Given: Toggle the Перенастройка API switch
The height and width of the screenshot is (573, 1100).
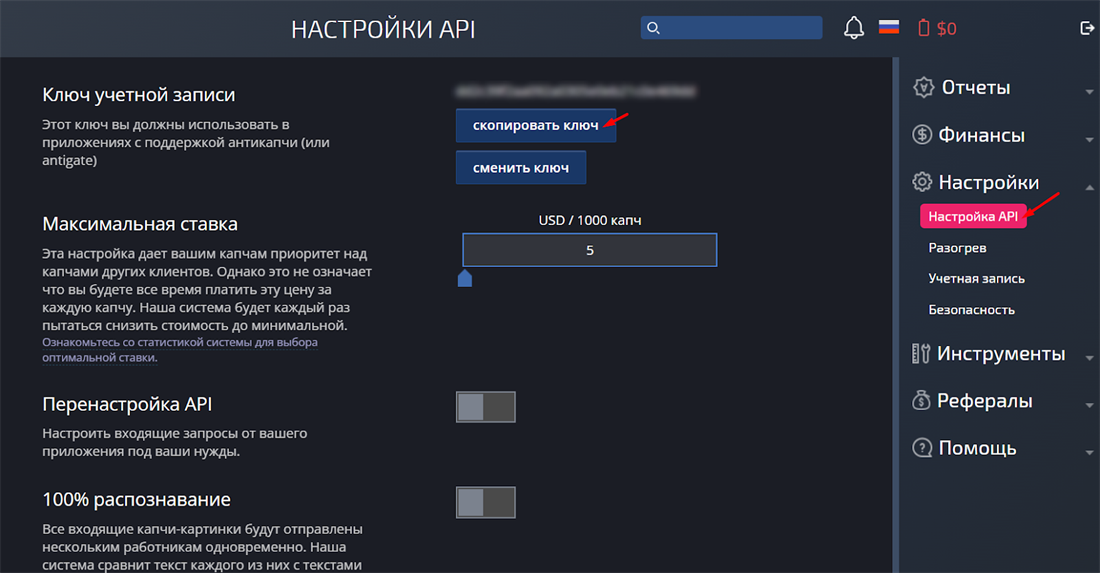Looking at the screenshot, I should (485, 407).
